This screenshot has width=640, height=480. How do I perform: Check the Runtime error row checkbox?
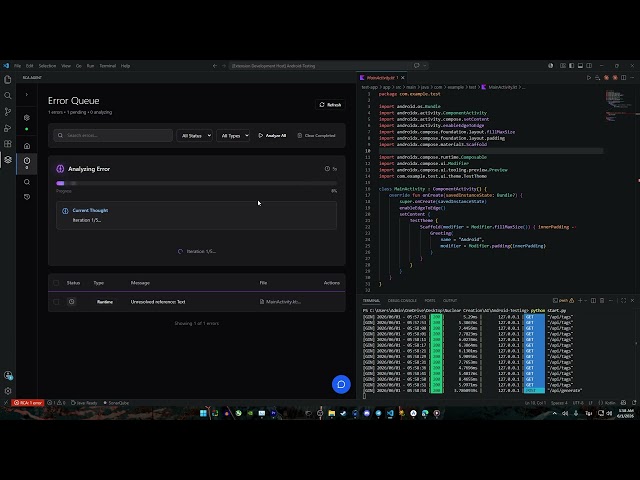point(56,302)
